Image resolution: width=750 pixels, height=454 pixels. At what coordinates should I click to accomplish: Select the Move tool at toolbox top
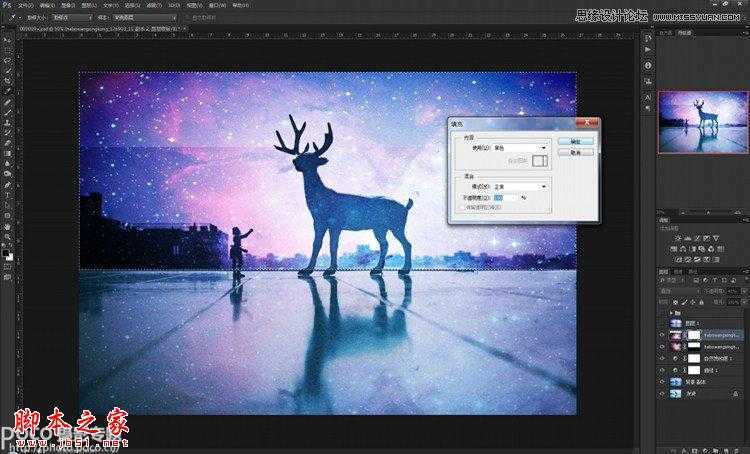coord(8,39)
